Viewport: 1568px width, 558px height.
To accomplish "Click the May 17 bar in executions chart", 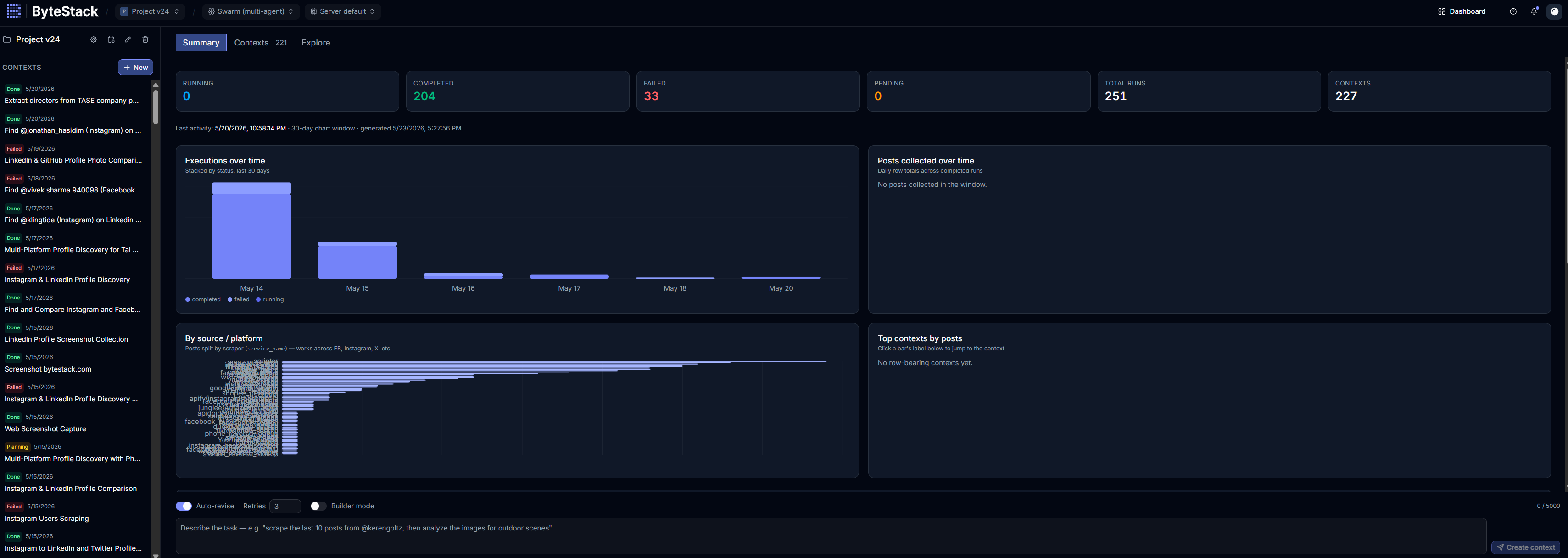I will coord(569,276).
